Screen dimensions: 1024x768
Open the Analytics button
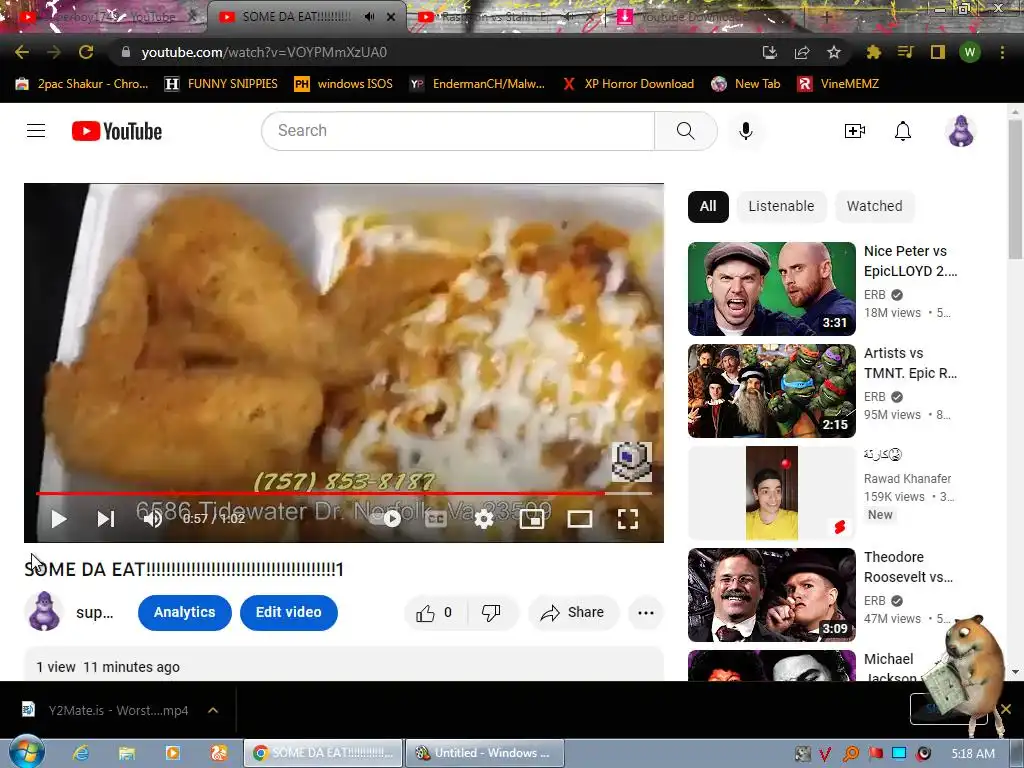(x=185, y=613)
